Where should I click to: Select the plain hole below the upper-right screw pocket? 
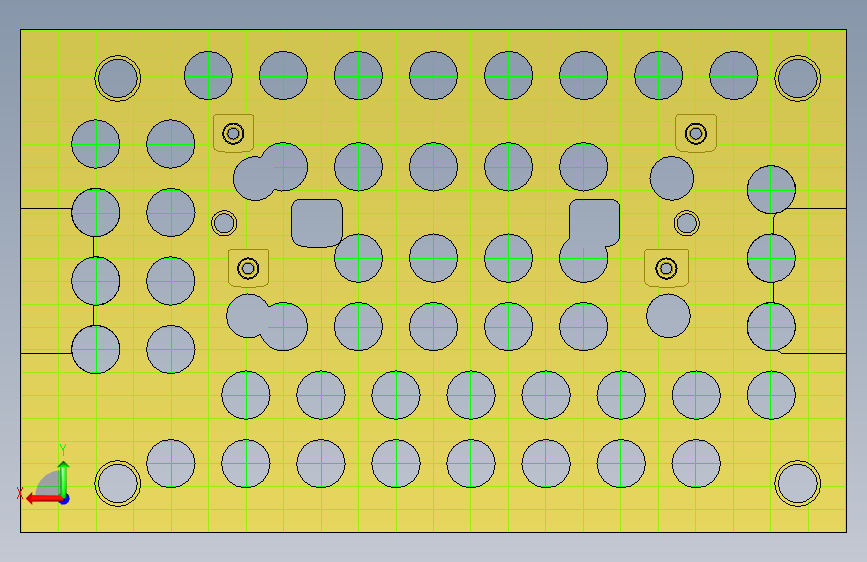[x=671, y=178]
